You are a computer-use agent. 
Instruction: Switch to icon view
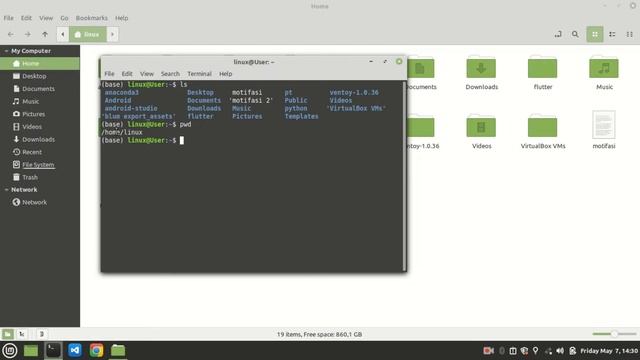coord(595,34)
